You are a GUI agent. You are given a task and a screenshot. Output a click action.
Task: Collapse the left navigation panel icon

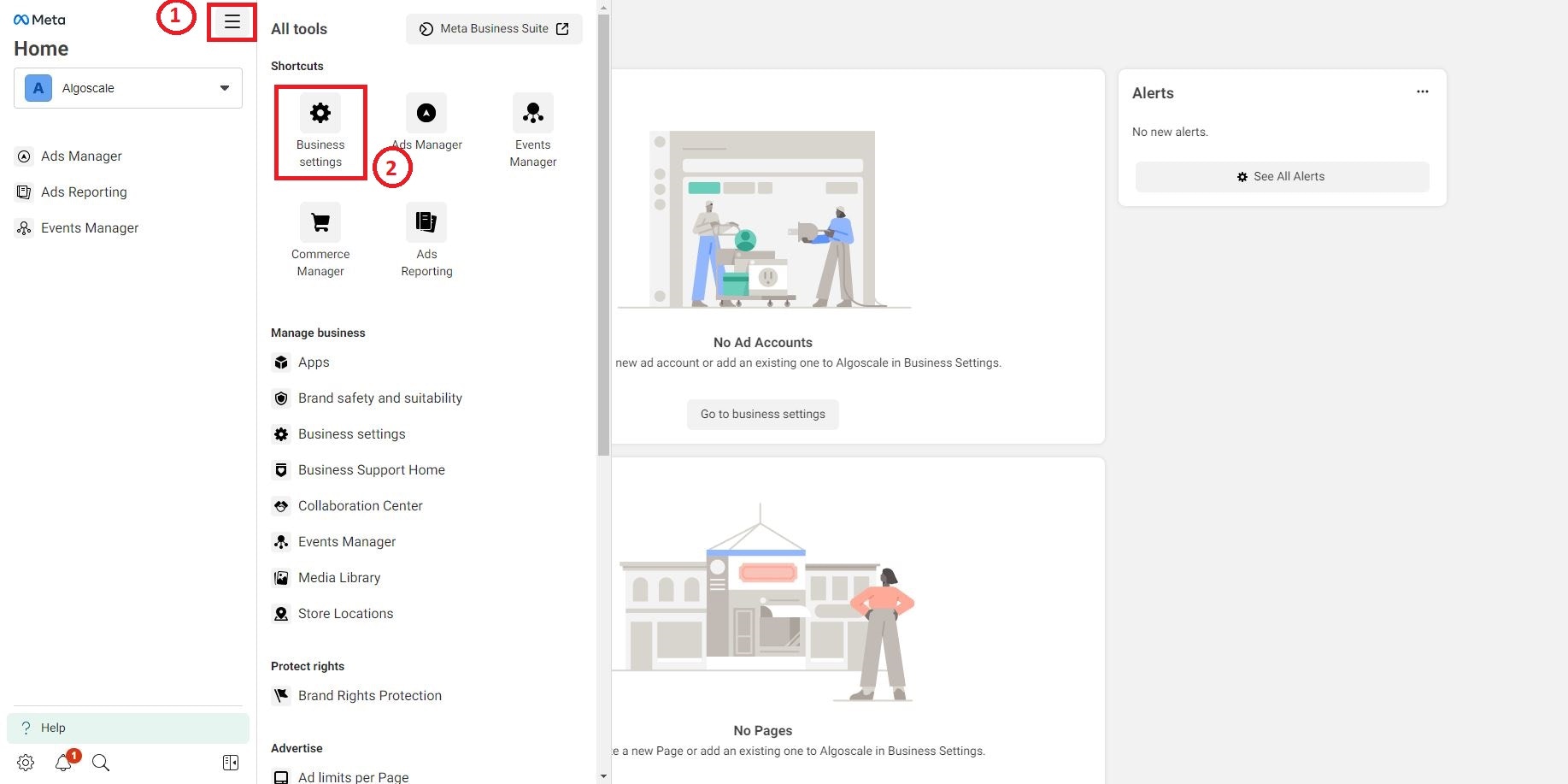[231, 763]
